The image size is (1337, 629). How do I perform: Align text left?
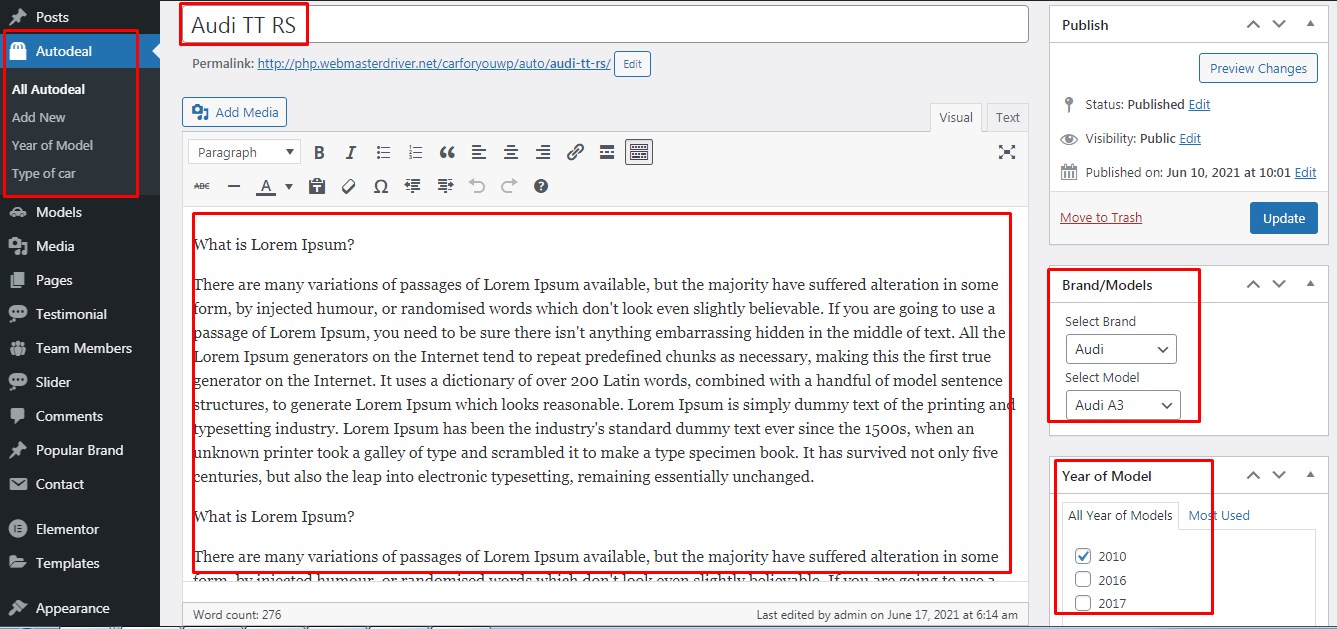(x=479, y=152)
